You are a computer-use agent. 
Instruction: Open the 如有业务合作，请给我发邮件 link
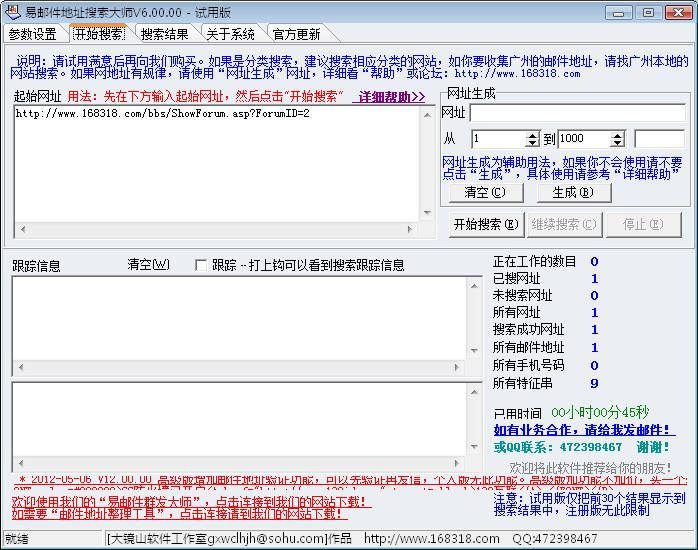pyautogui.click(x=583, y=430)
